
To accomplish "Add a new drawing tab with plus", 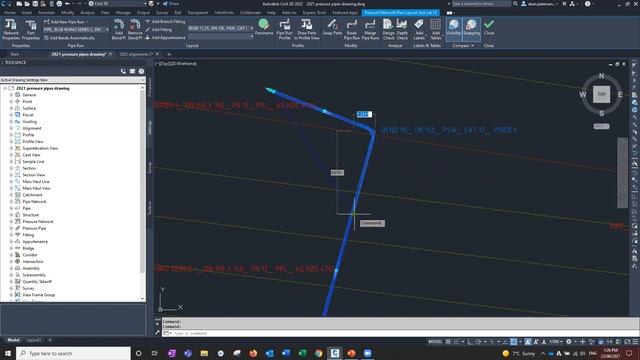I will [x=169, y=54].
